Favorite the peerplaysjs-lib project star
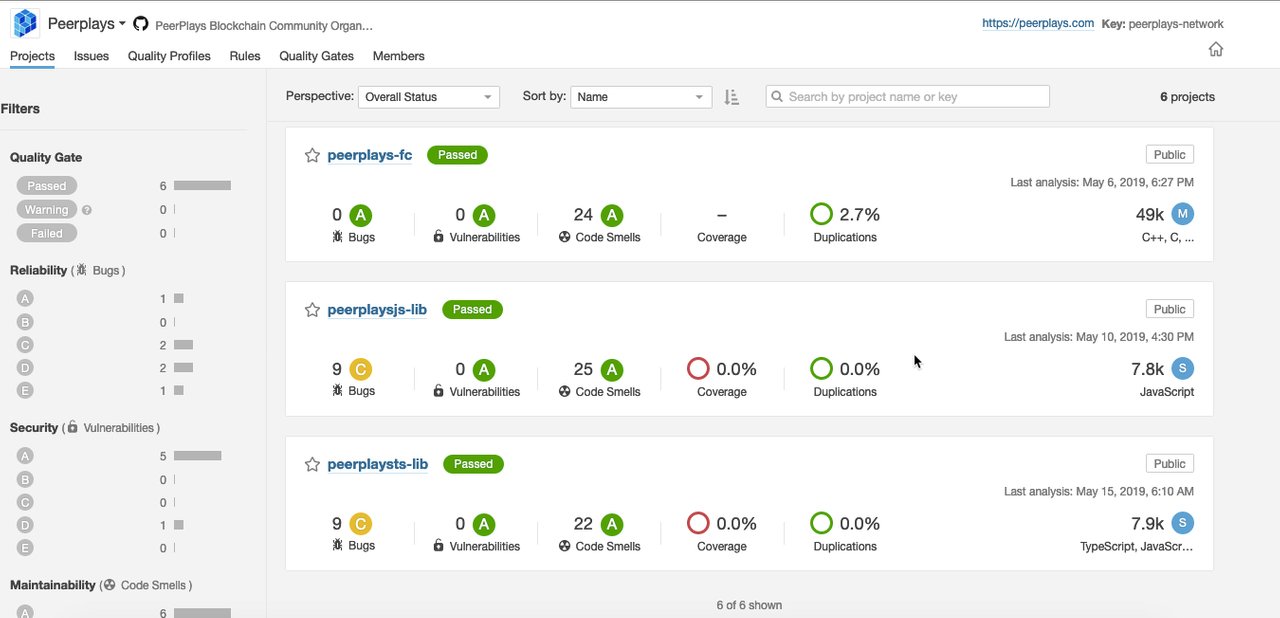Viewport: 1280px width, 618px height. (x=312, y=310)
